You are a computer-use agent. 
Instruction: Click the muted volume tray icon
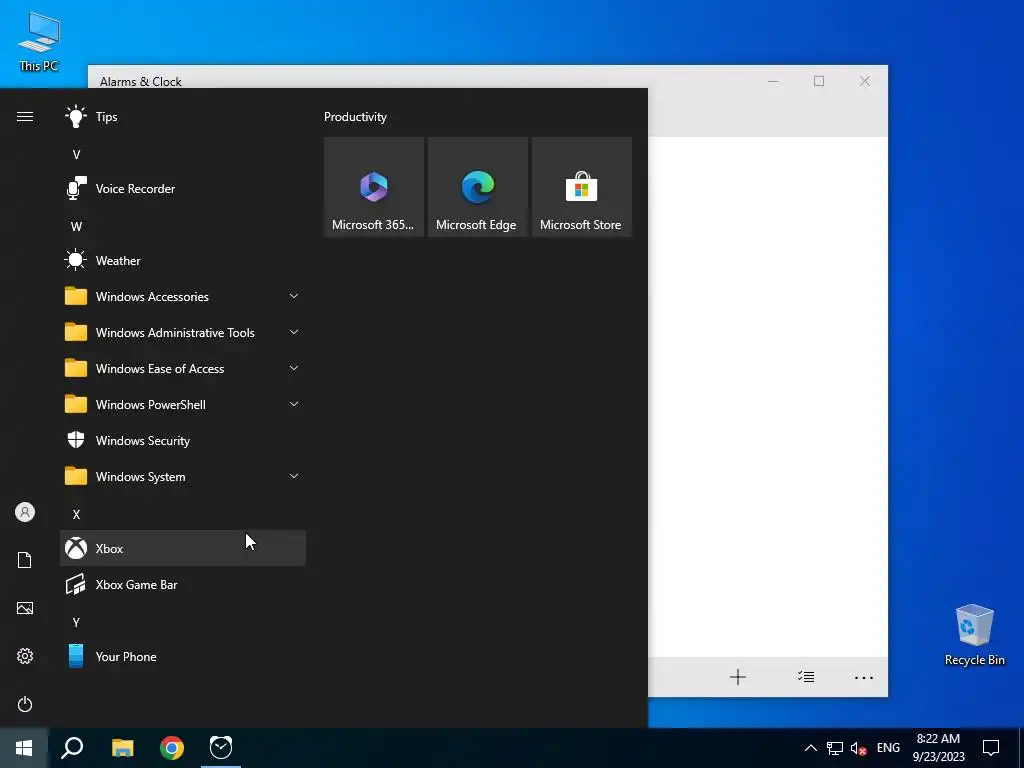[x=859, y=748]
